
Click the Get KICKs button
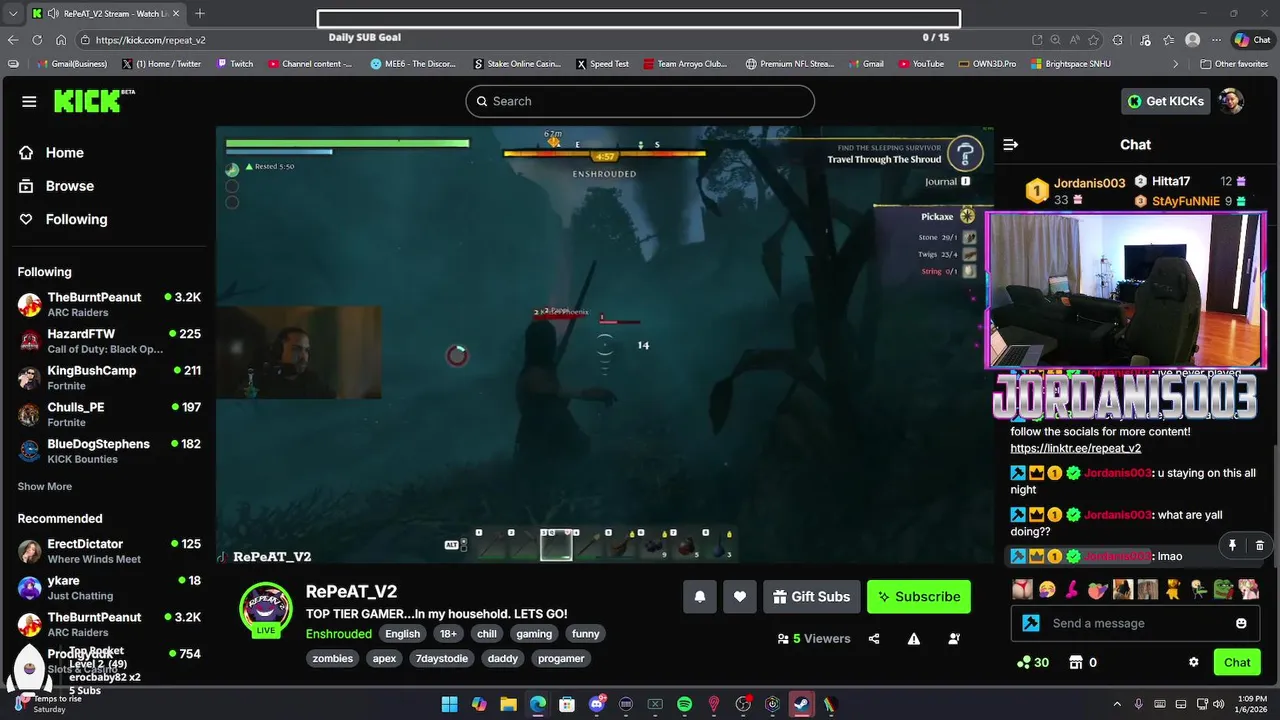1166,101
